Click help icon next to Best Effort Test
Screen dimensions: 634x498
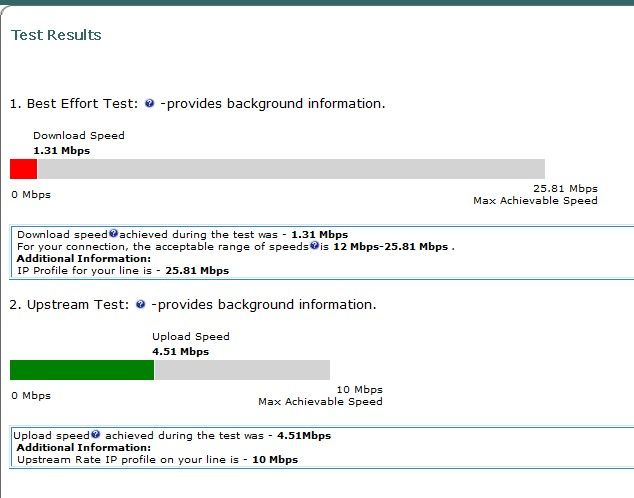pyautogui.click(x=150, y=103)
